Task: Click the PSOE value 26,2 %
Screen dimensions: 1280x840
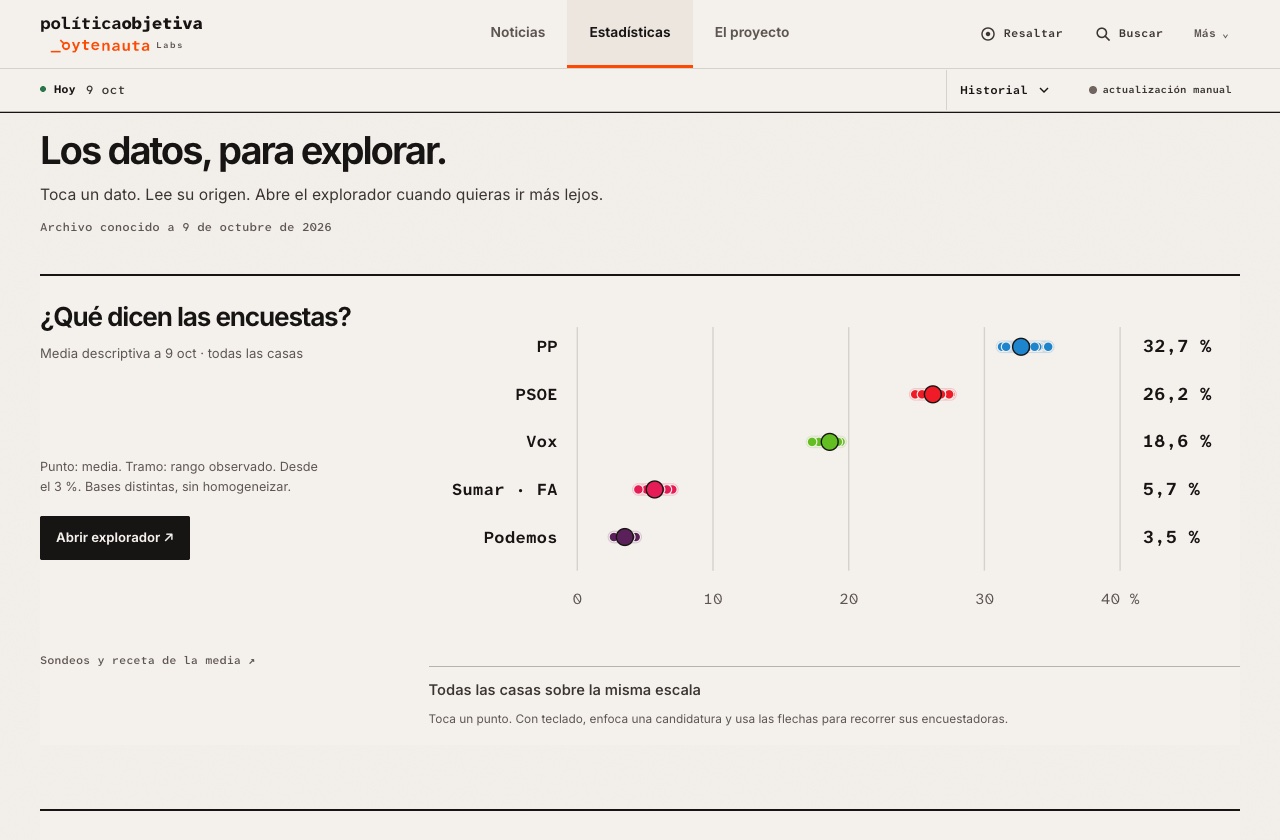Action: pos(1177,394)
